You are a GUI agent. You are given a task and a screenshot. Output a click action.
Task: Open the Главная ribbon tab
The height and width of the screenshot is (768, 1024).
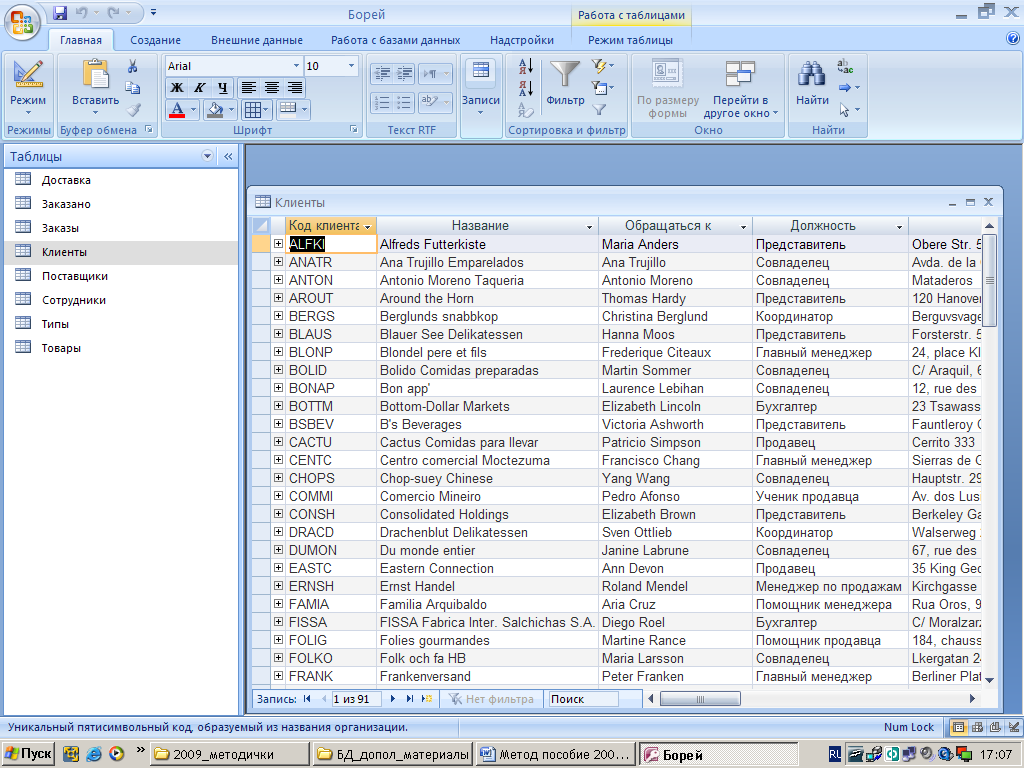[81, 40]
